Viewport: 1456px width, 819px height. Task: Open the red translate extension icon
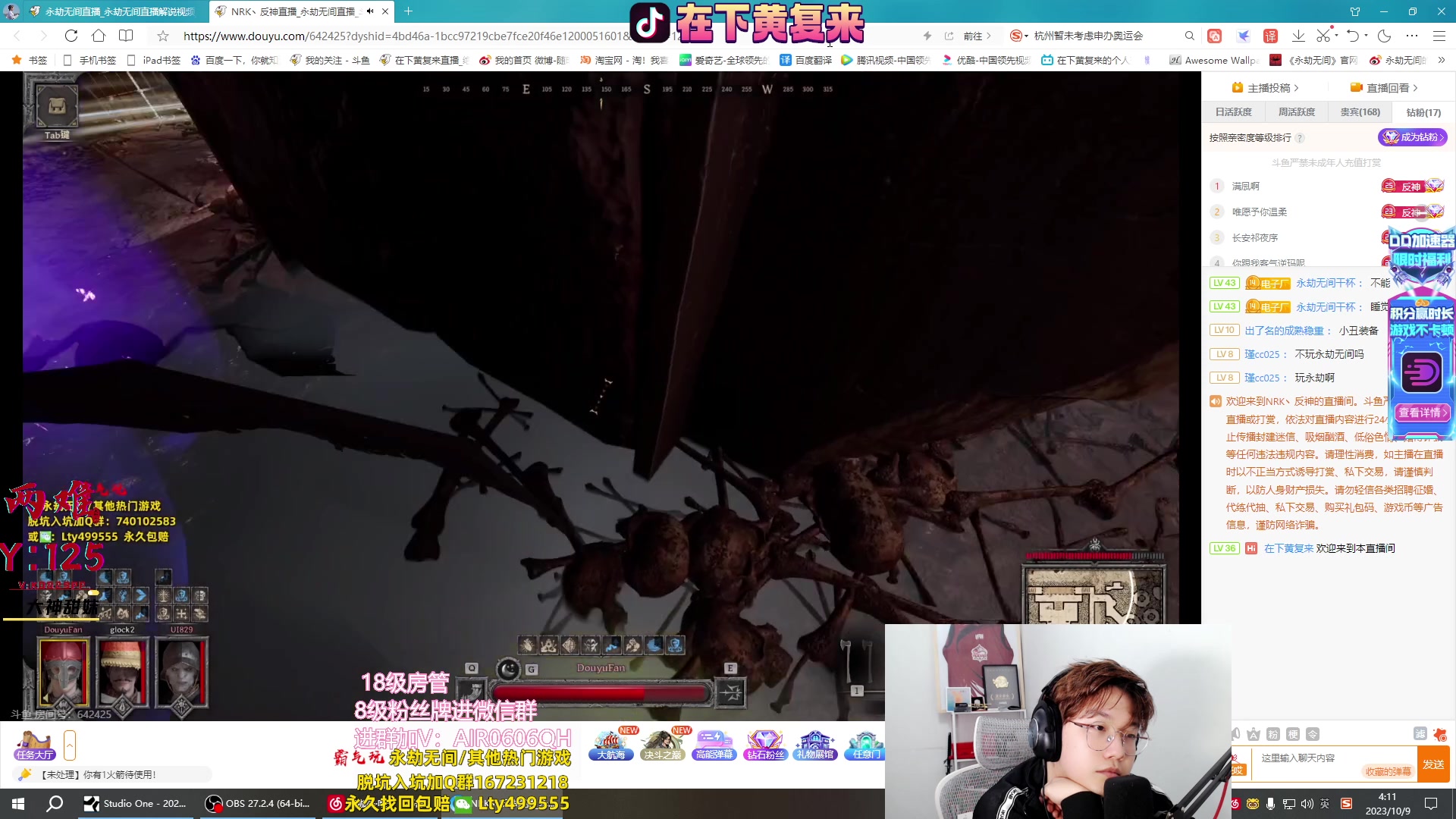[1271, 36]
